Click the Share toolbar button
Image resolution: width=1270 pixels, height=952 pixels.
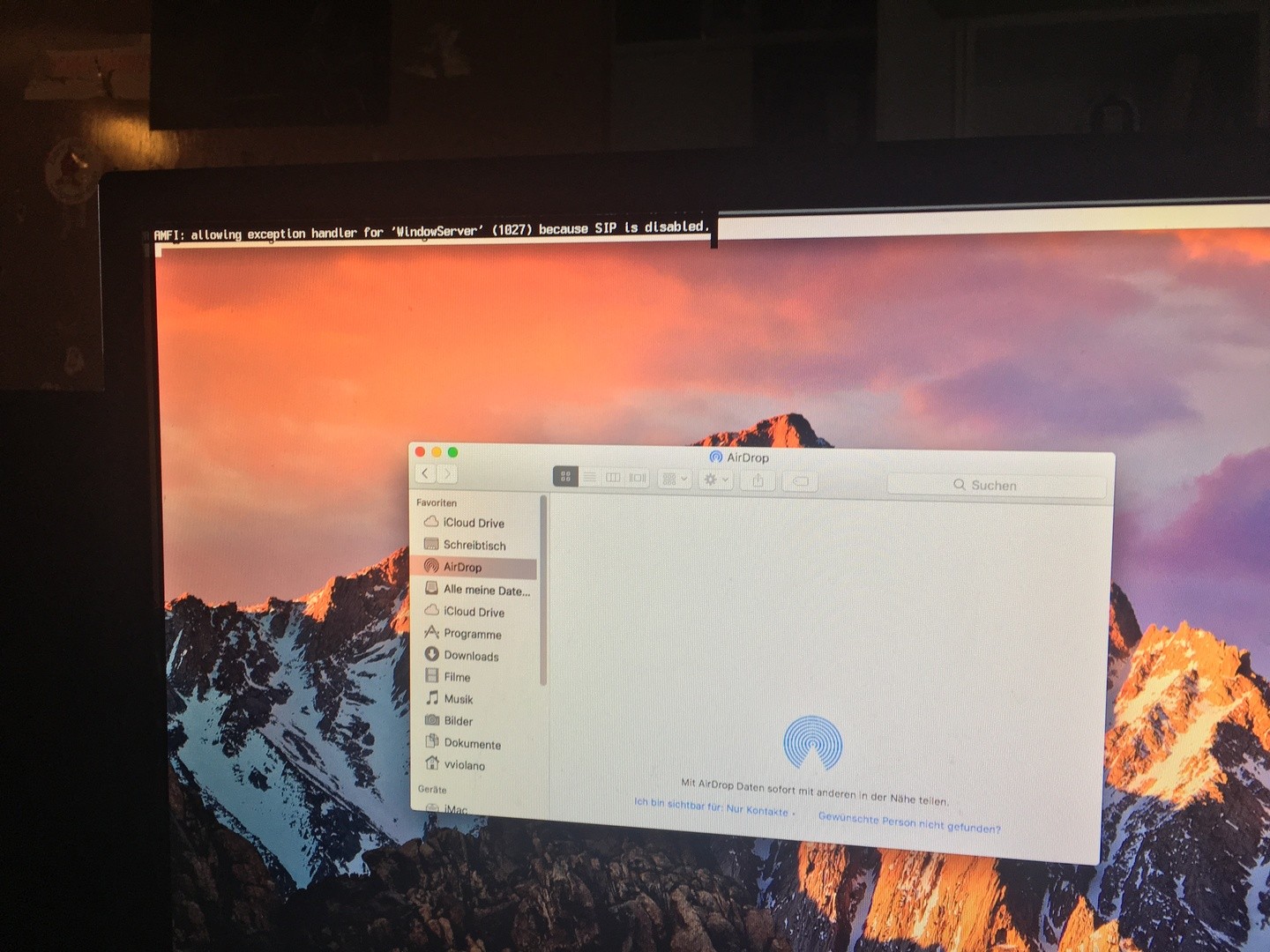(758, 480)
